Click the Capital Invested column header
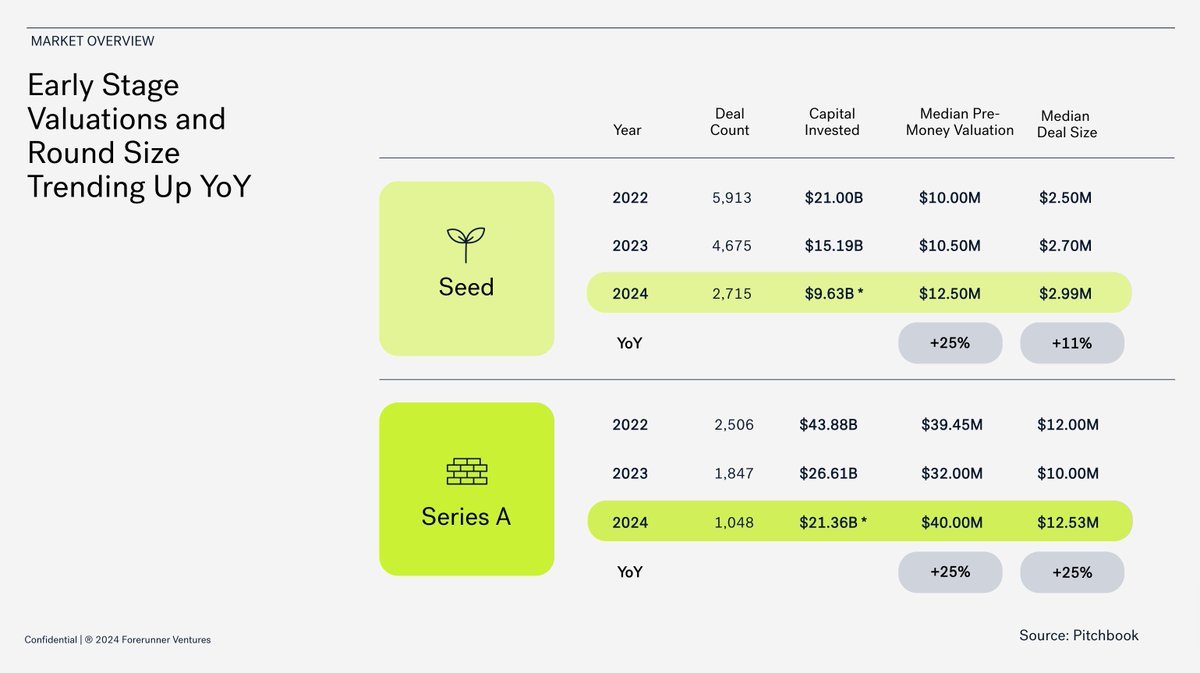This screenshot has height=673, width=1200. tap(832, 122)
